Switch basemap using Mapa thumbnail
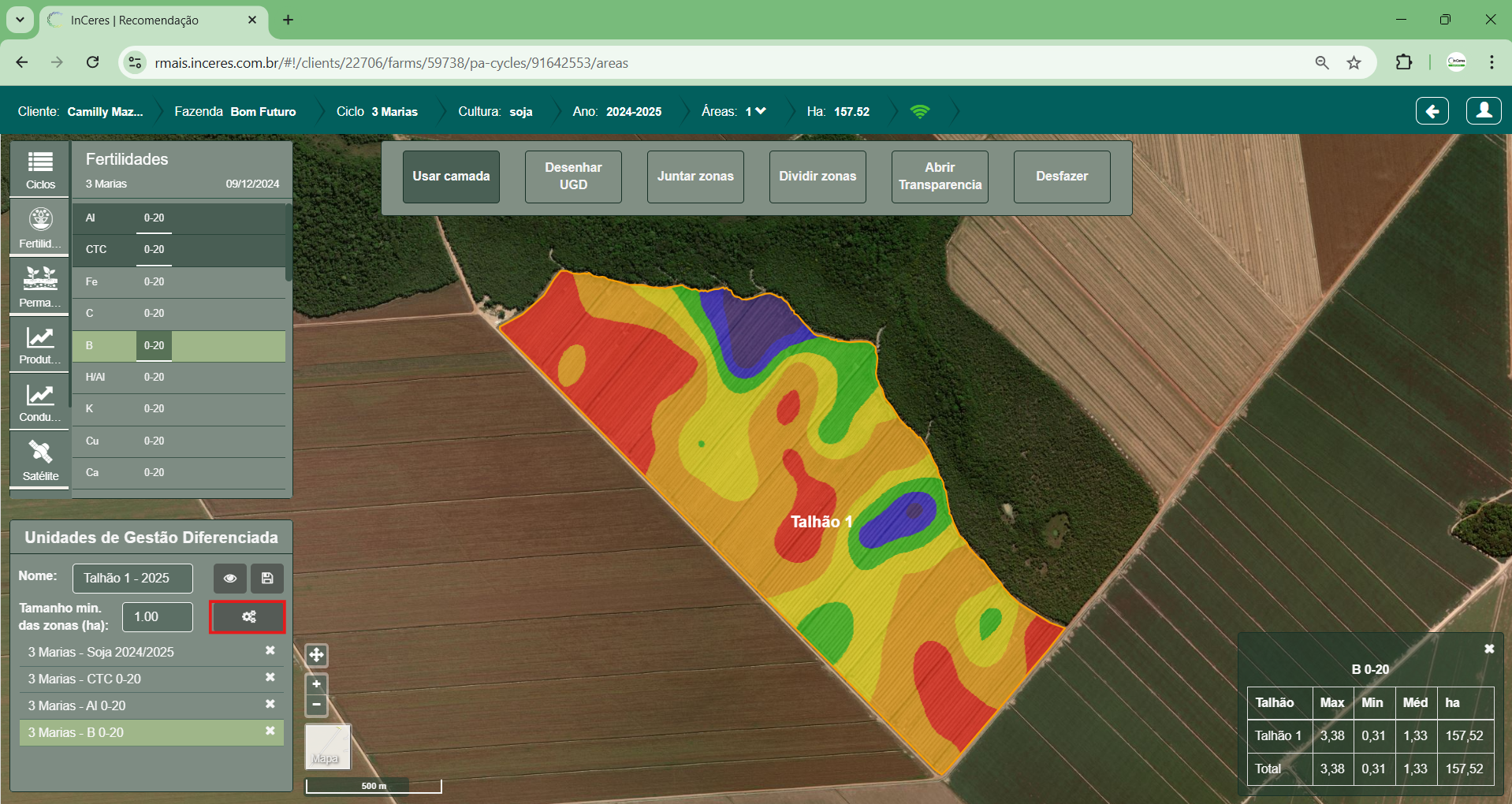This screenshot has width=1512, height=804. pyautogui.click(x=327, y=746)
